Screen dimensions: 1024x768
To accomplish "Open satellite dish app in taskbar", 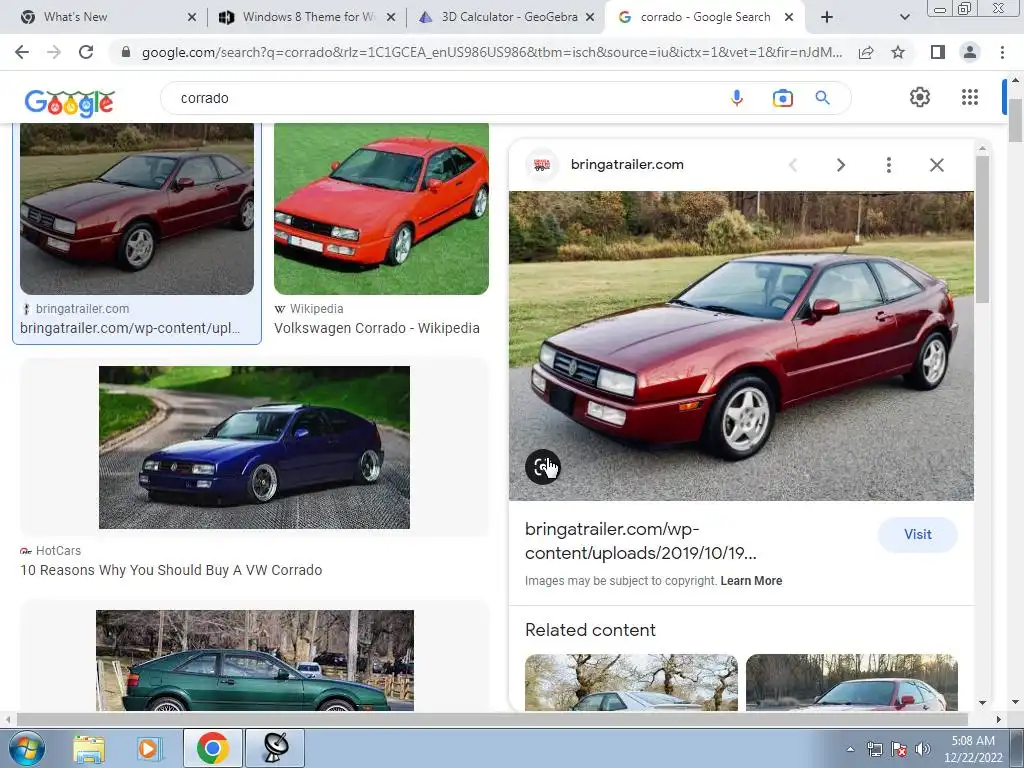I will coord(275,748).
